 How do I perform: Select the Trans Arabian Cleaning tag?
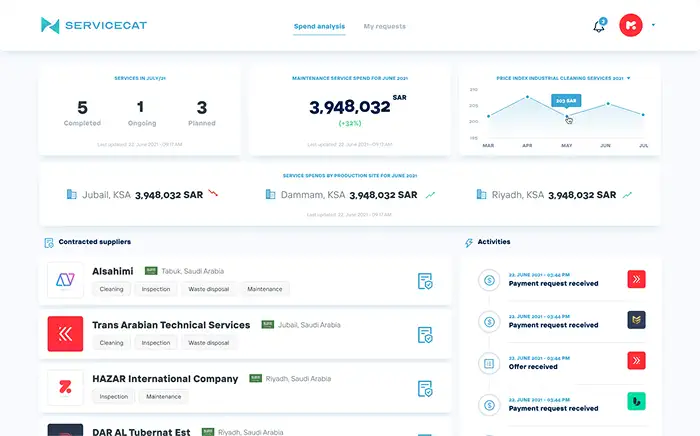click(x=112, y=343)
